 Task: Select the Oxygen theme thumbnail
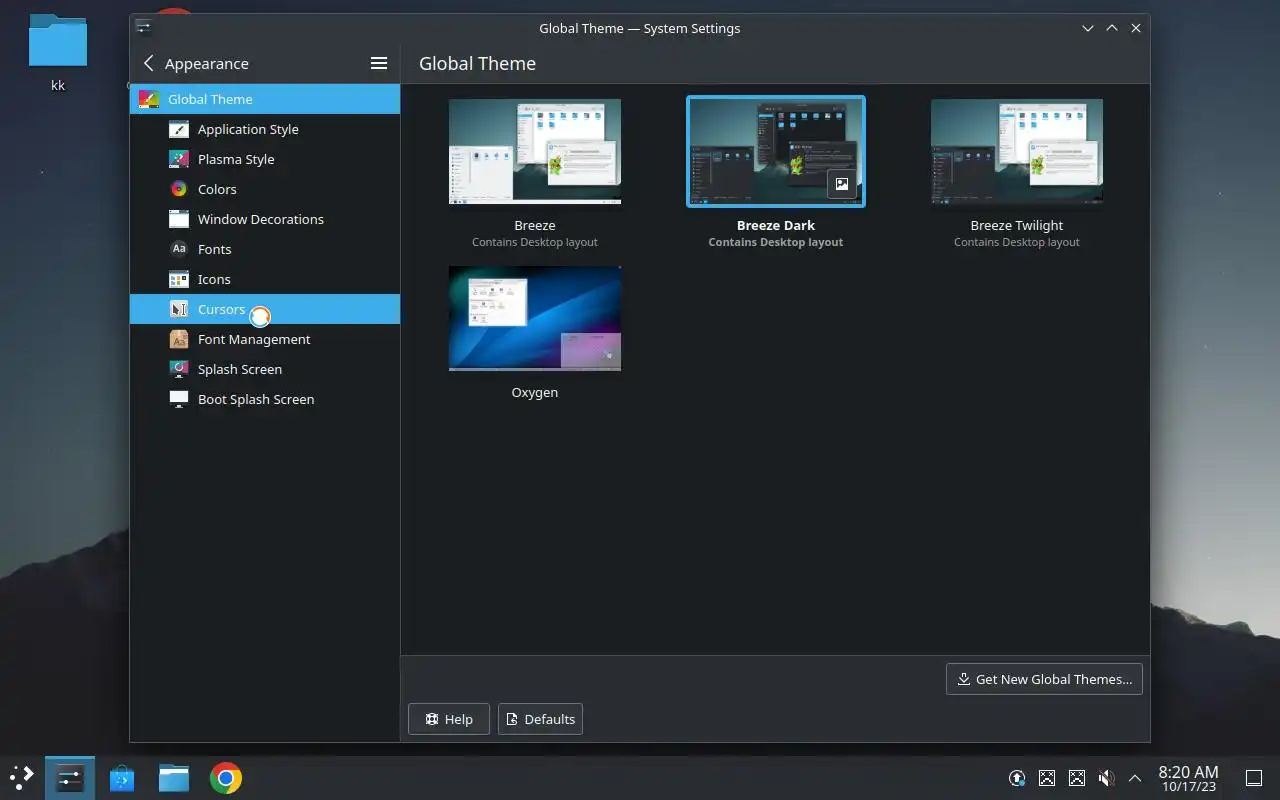(535, 319)
